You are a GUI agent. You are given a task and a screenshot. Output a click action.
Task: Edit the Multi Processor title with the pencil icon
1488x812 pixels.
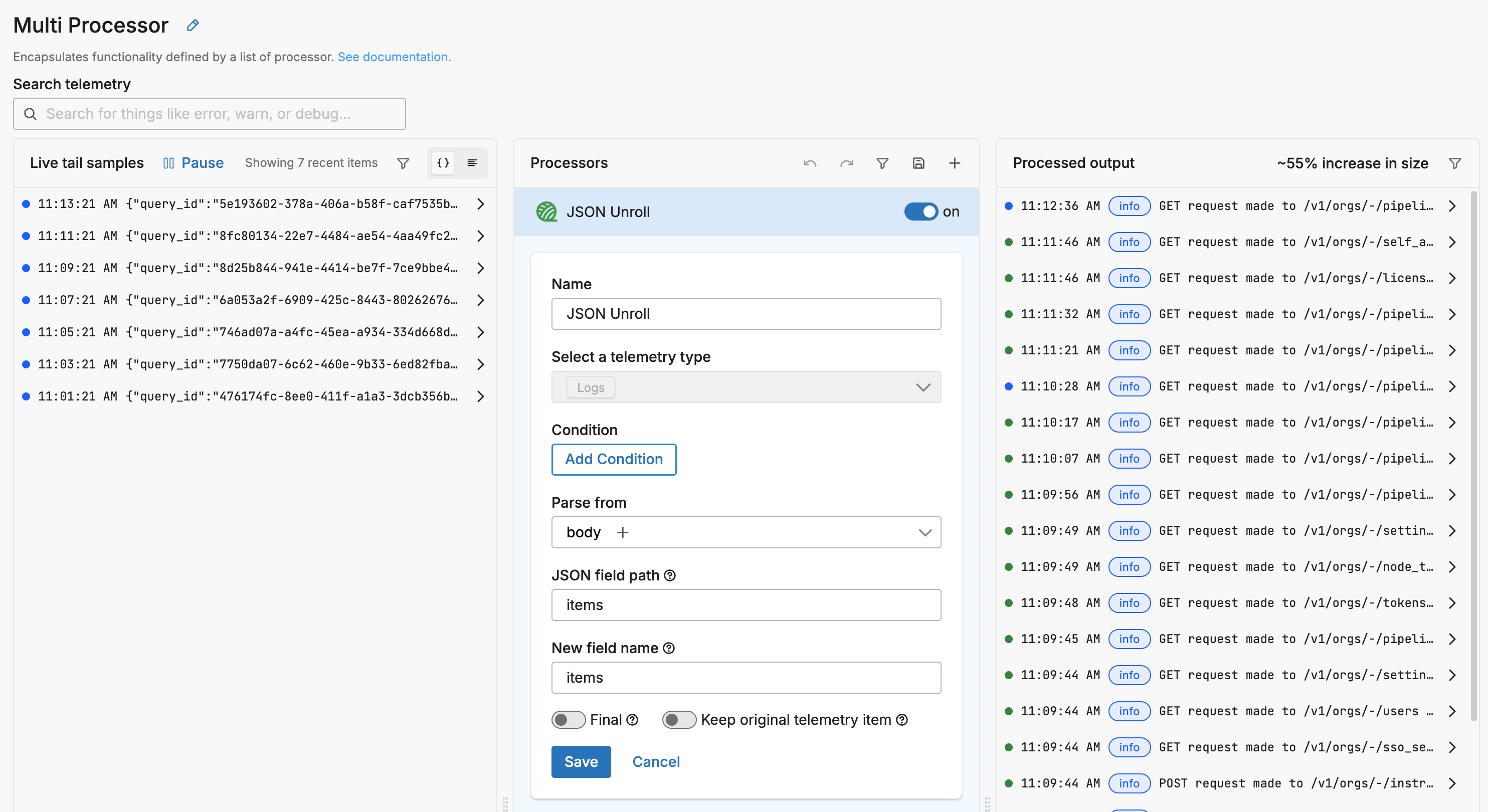click(x=193, y=25)
